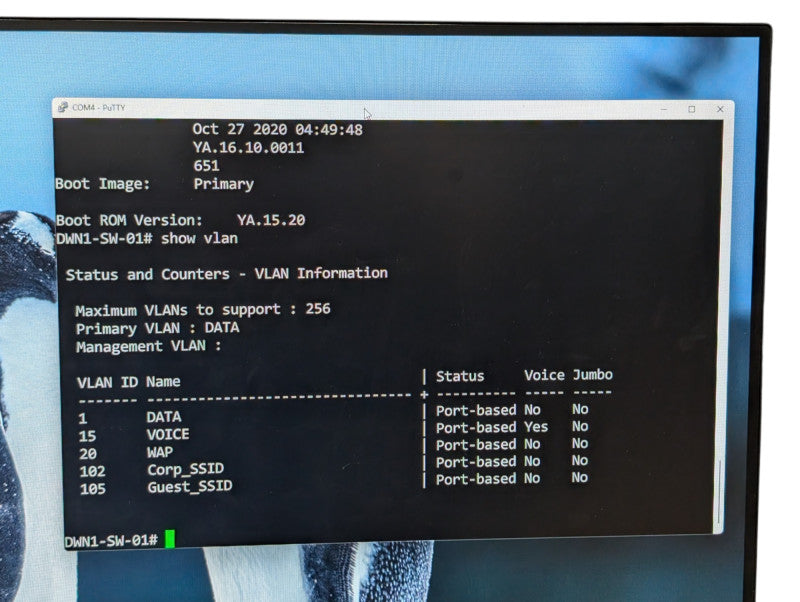Click 'Primary VLAN : DATA' line
800x602 pixels.
pyautogui.click(x=157, y=328)
